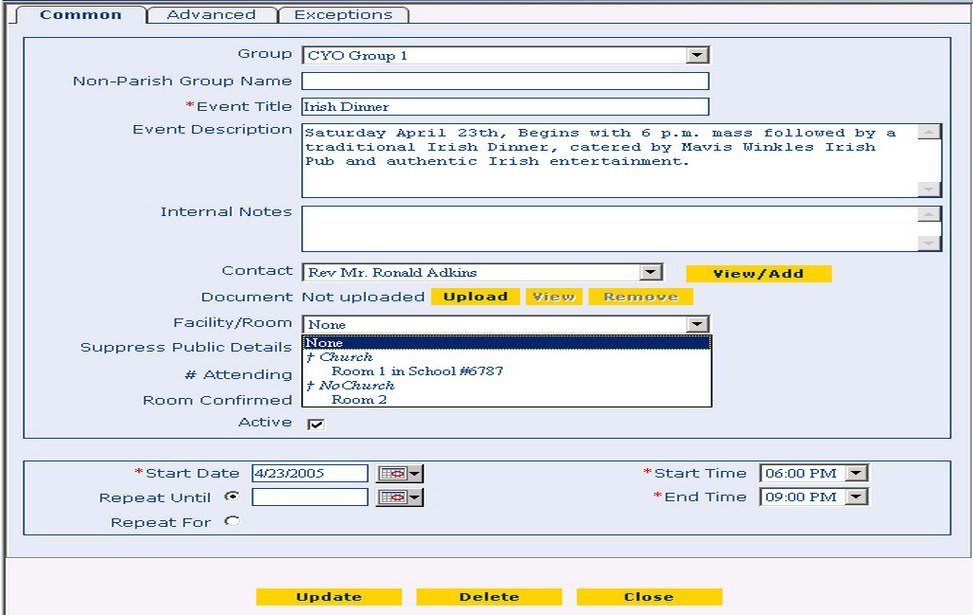Click inside the Event Title field
Screen dimensions: 973x615
(x=500, y=106)
